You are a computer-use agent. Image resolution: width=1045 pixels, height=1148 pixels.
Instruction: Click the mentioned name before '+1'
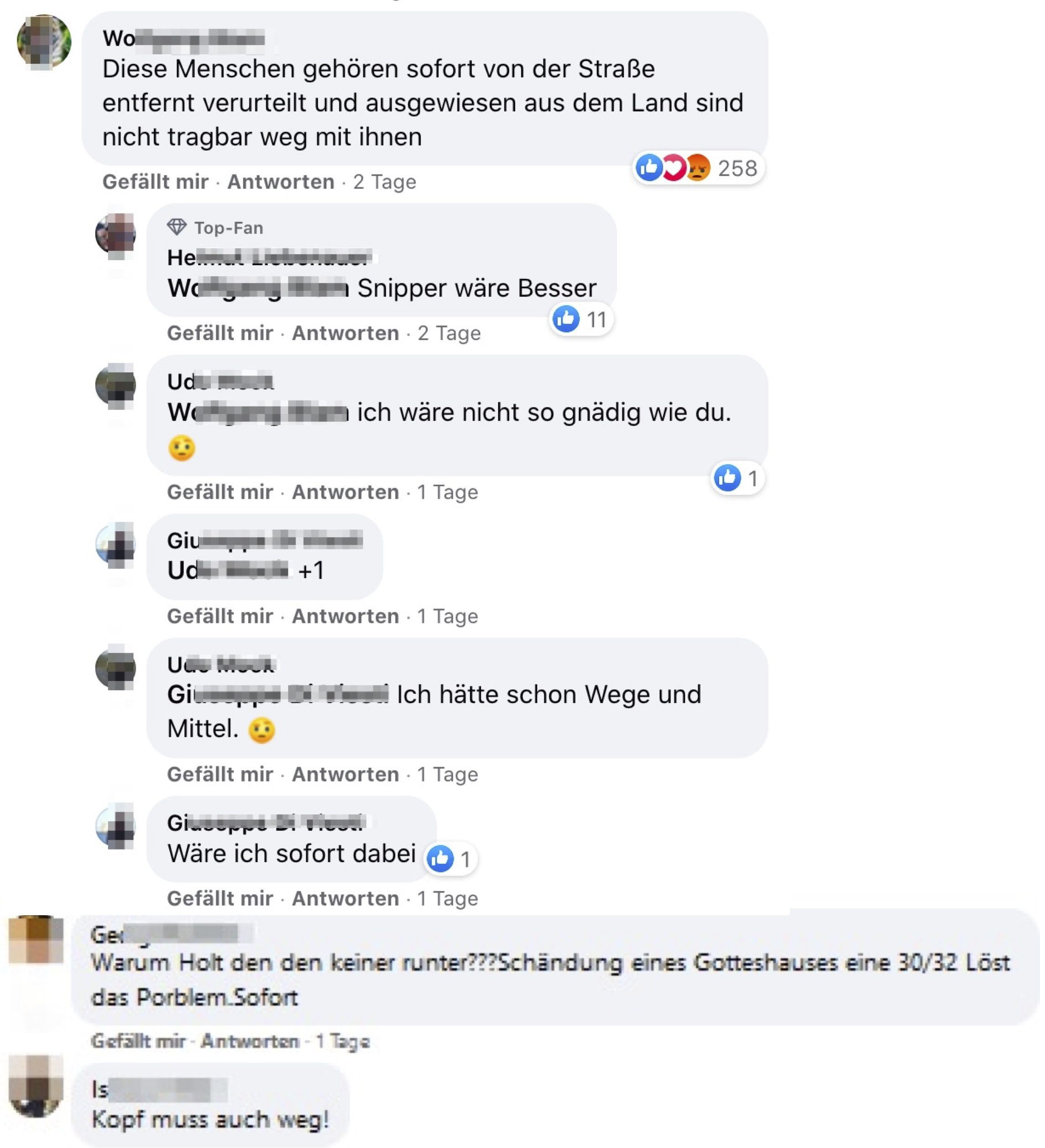[228, 570]
